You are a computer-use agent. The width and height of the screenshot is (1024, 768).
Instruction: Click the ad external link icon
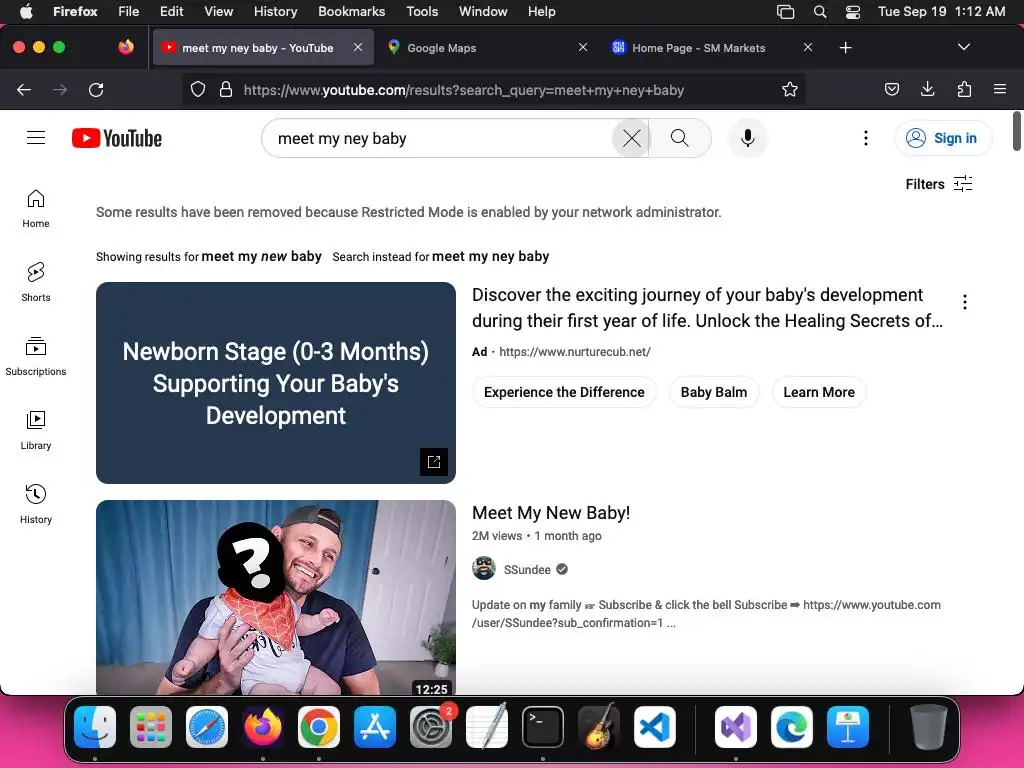[x=434, y=462]
